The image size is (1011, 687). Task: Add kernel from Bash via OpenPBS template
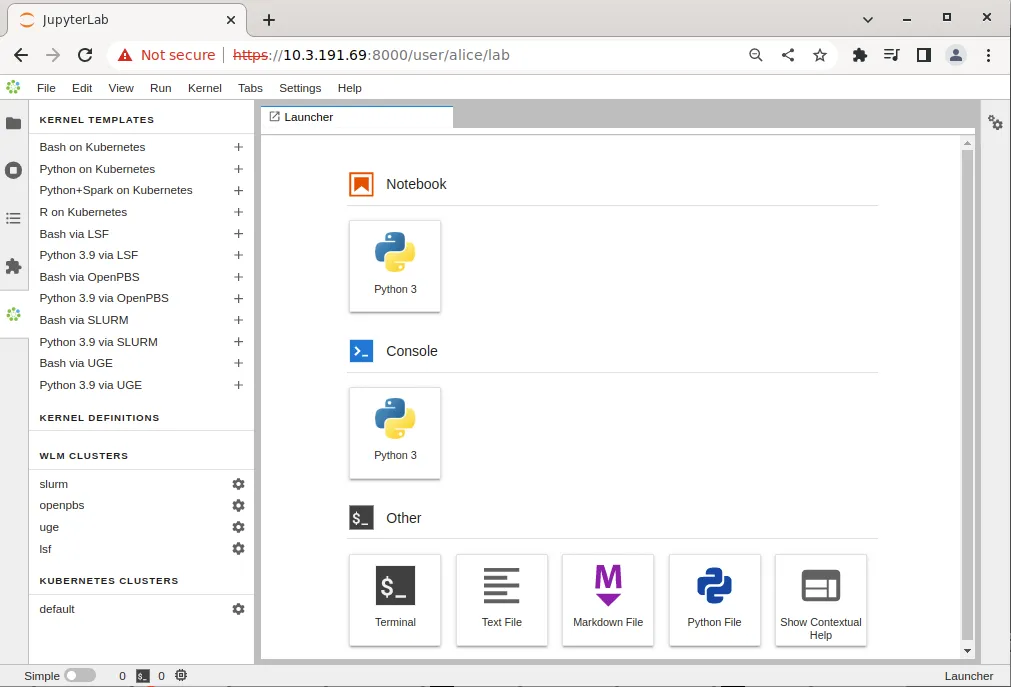click(x=239, y=277)
